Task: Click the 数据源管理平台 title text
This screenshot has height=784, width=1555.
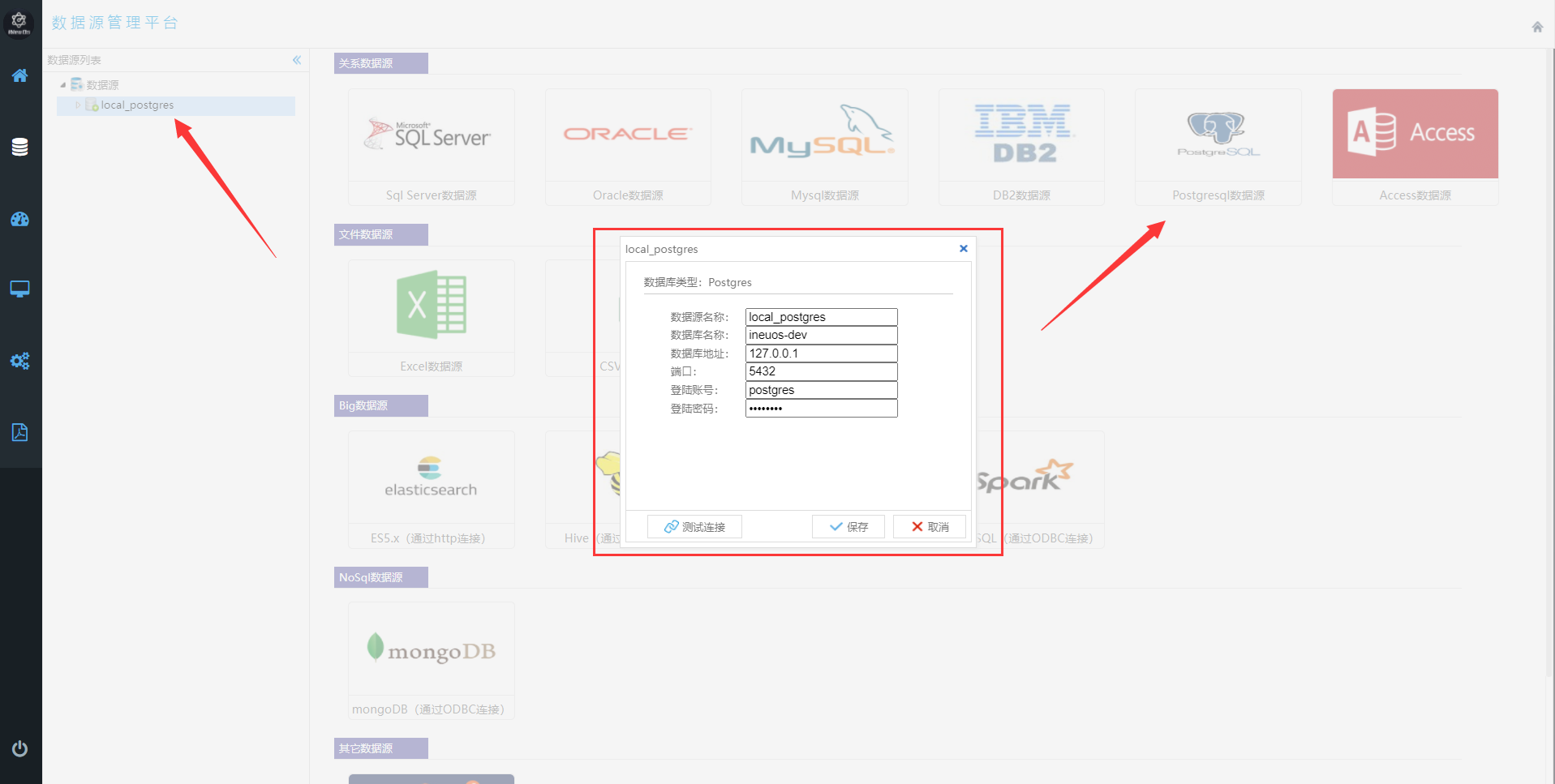Action: tap(114, 23)
